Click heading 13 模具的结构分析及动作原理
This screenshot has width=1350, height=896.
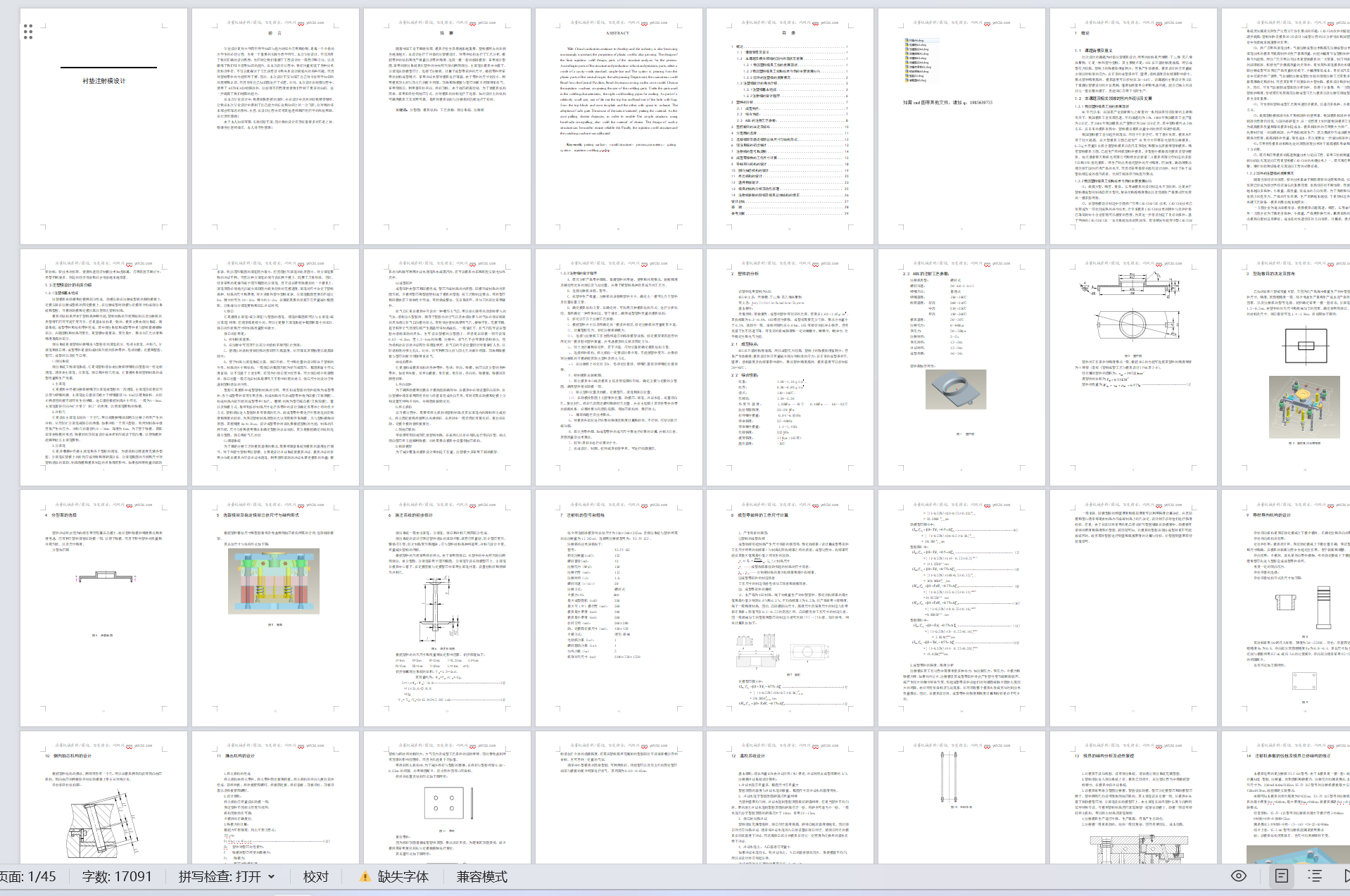(1104, 756)
